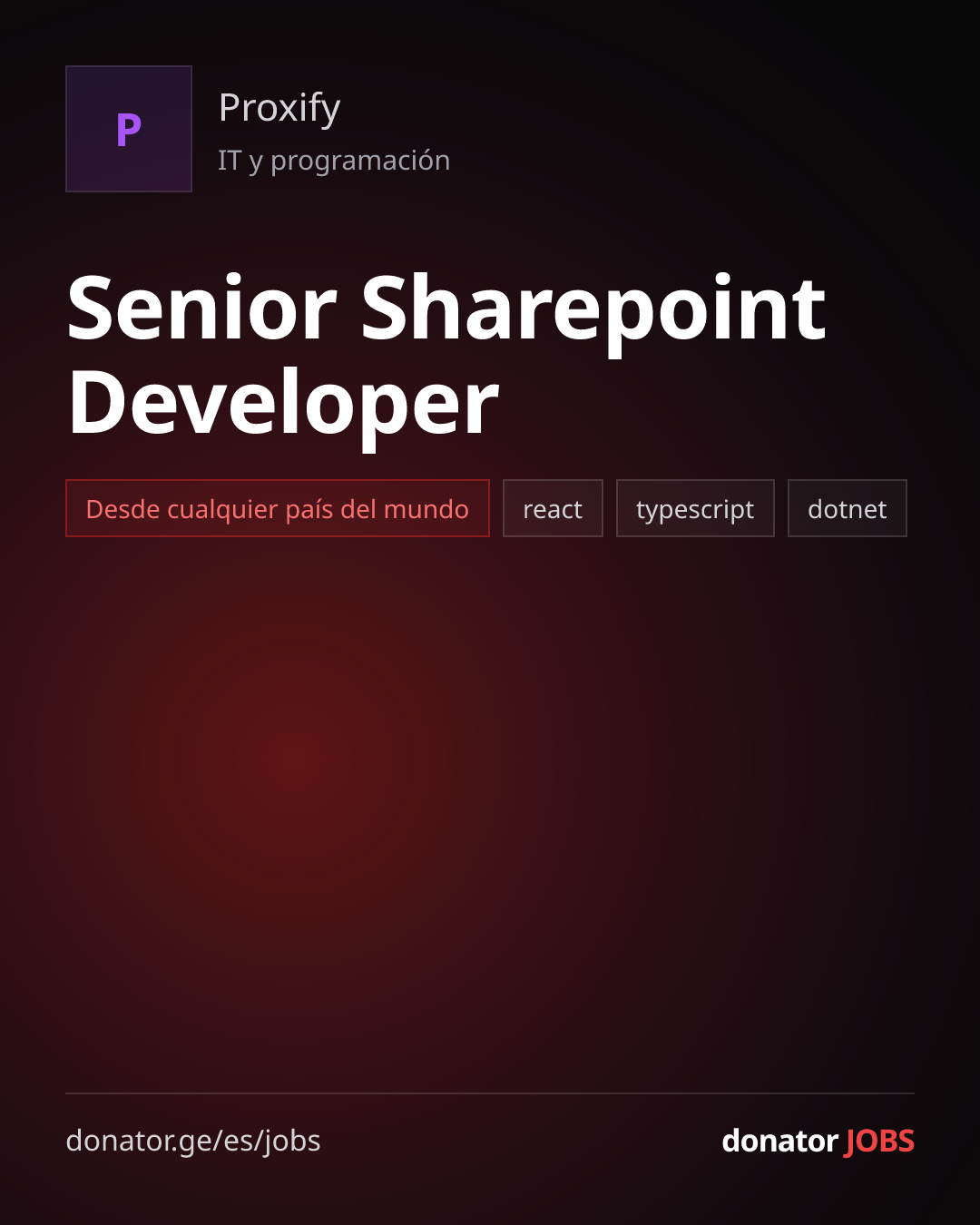Image resolution: width=980 pixels, height=1225 pixels.
Task: Select the 'Desde cualquier país del mundo' tag
Action: pos(278,508)
